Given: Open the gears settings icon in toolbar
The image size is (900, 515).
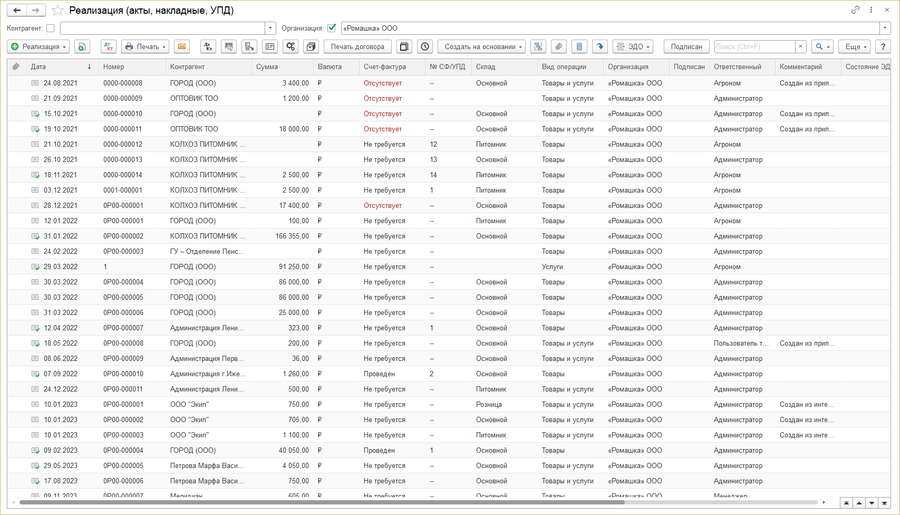Looking at the screenshot, I should pyautogui.click(x=290, y=47).
